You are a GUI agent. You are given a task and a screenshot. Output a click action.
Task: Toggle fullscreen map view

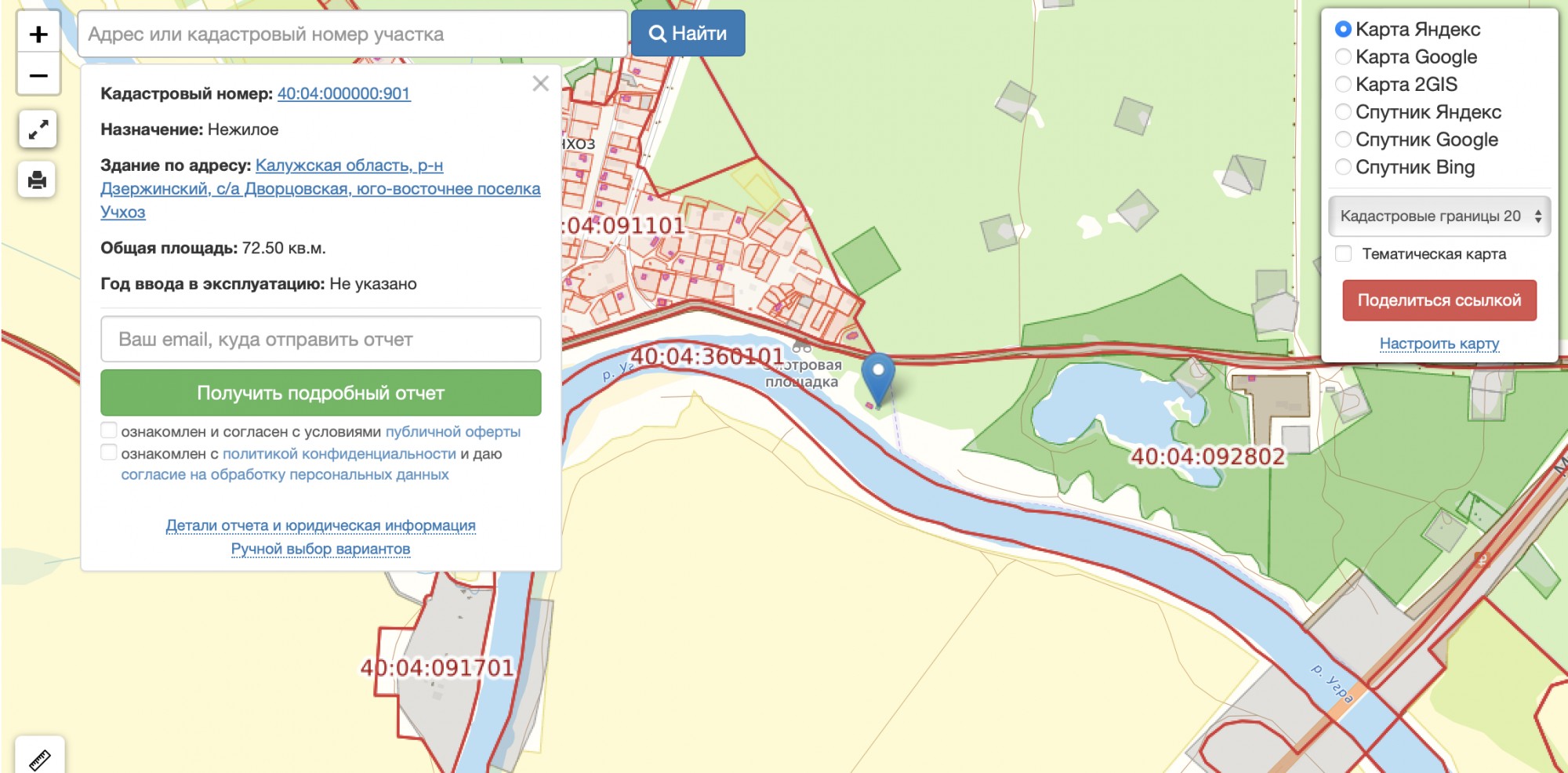(x=38, y=129)
